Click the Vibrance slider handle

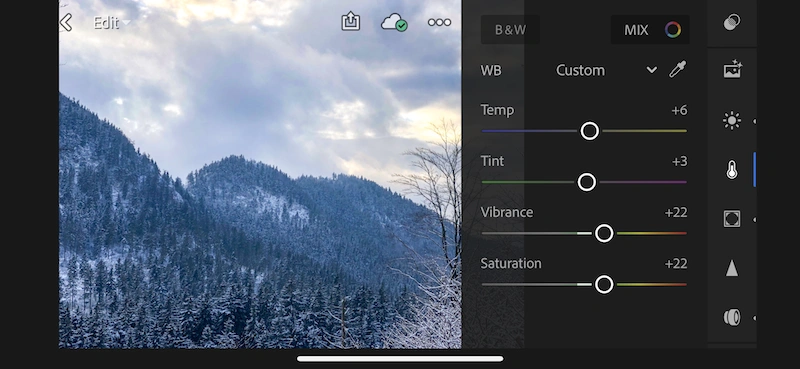point(604,233)
